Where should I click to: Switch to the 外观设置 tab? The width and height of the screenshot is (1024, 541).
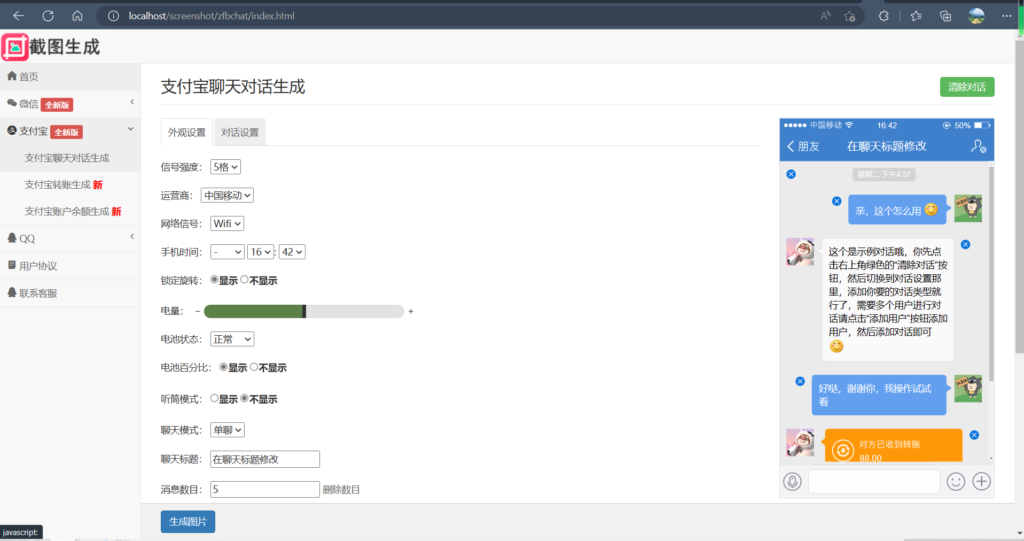click(x=187, y=132)
